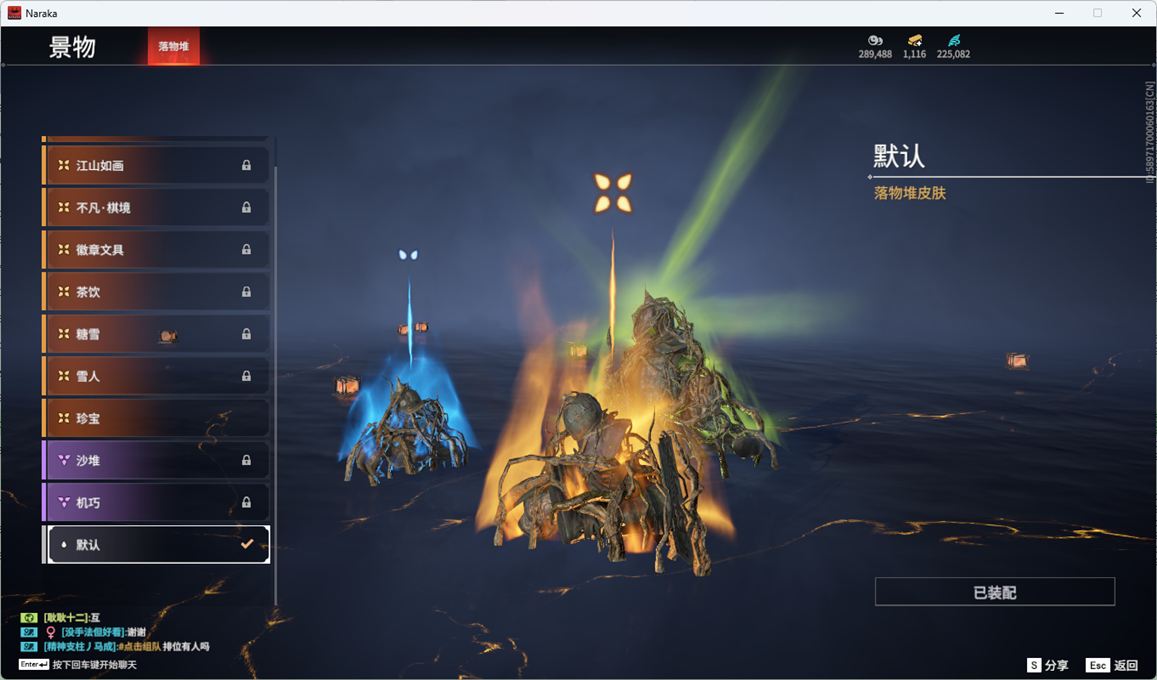Click the lock icon on 沙堆
This screenshot has height=680, width=1157.
pyautogui.click(x=246, y=459)
